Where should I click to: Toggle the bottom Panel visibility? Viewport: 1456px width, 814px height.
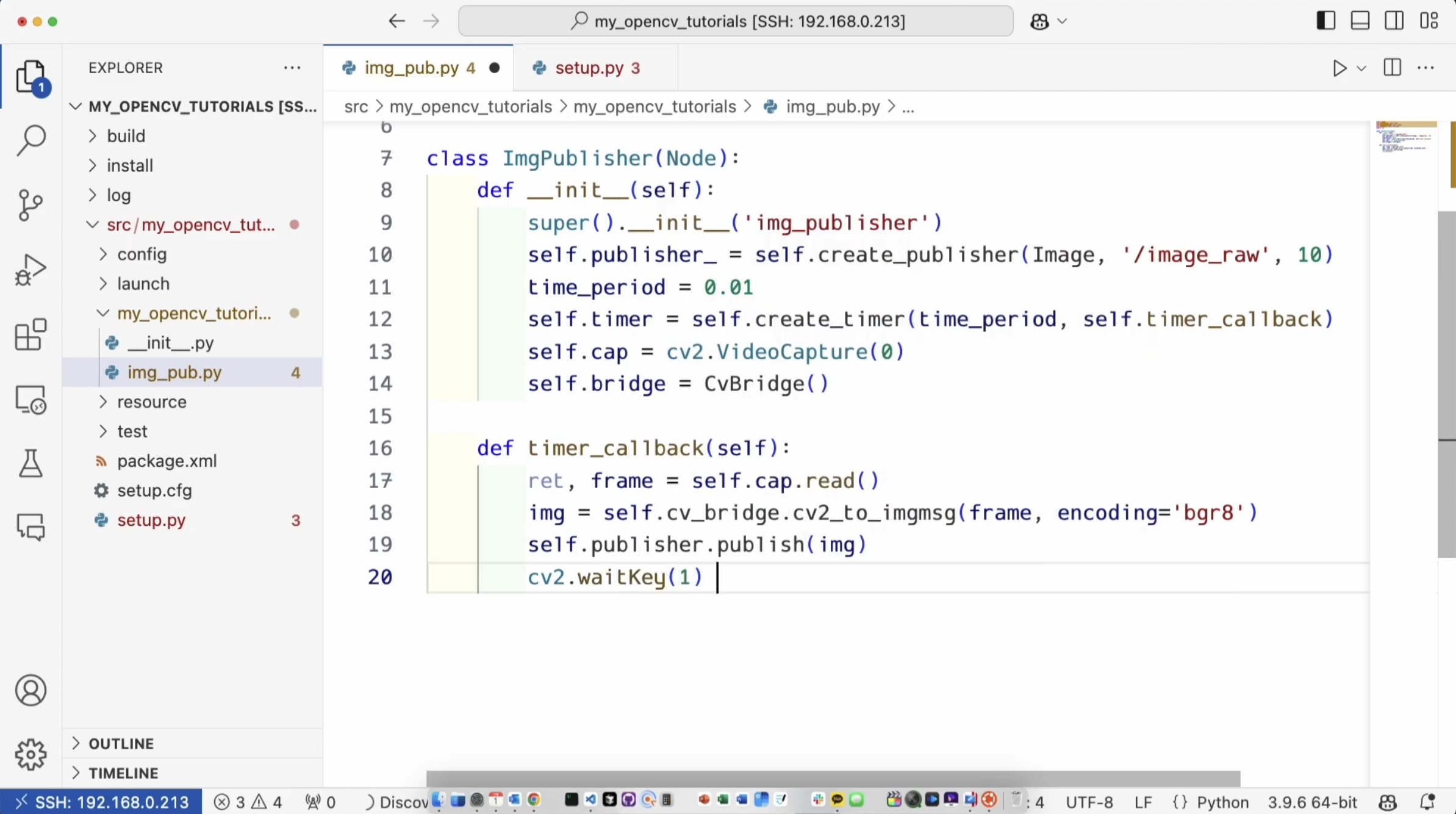pos(1360,21)
